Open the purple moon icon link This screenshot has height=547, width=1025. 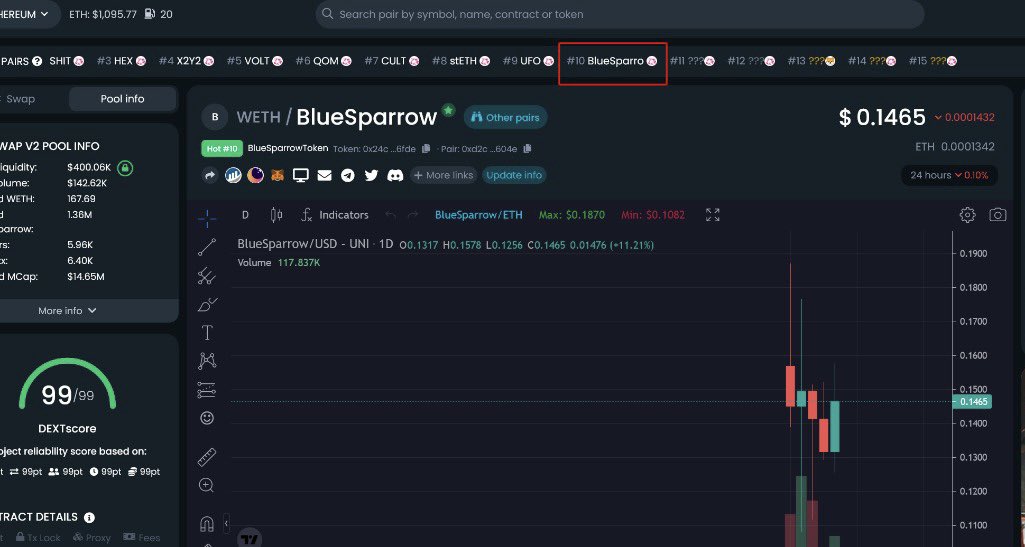(x=256, y=175)
